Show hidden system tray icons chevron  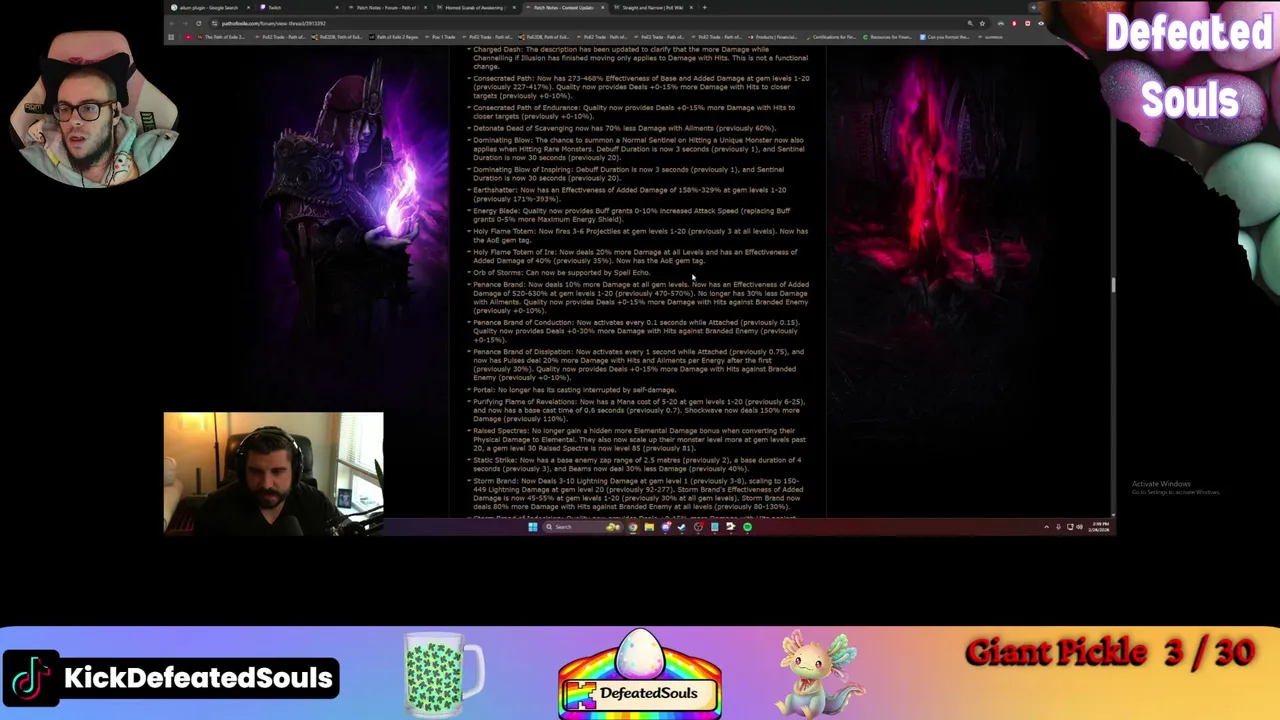coord(1047,527)
